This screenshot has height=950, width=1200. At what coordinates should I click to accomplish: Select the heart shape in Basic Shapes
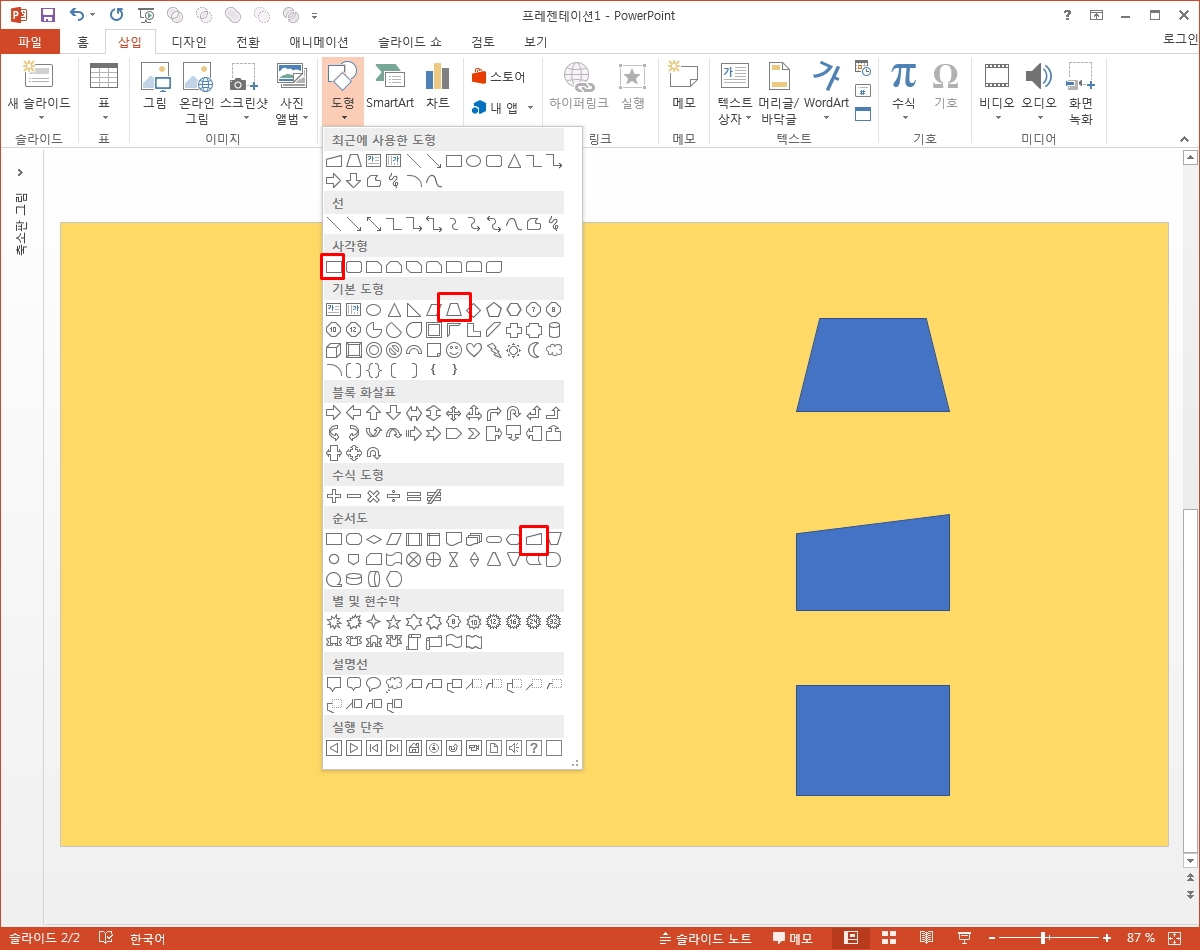coord(474,350)
